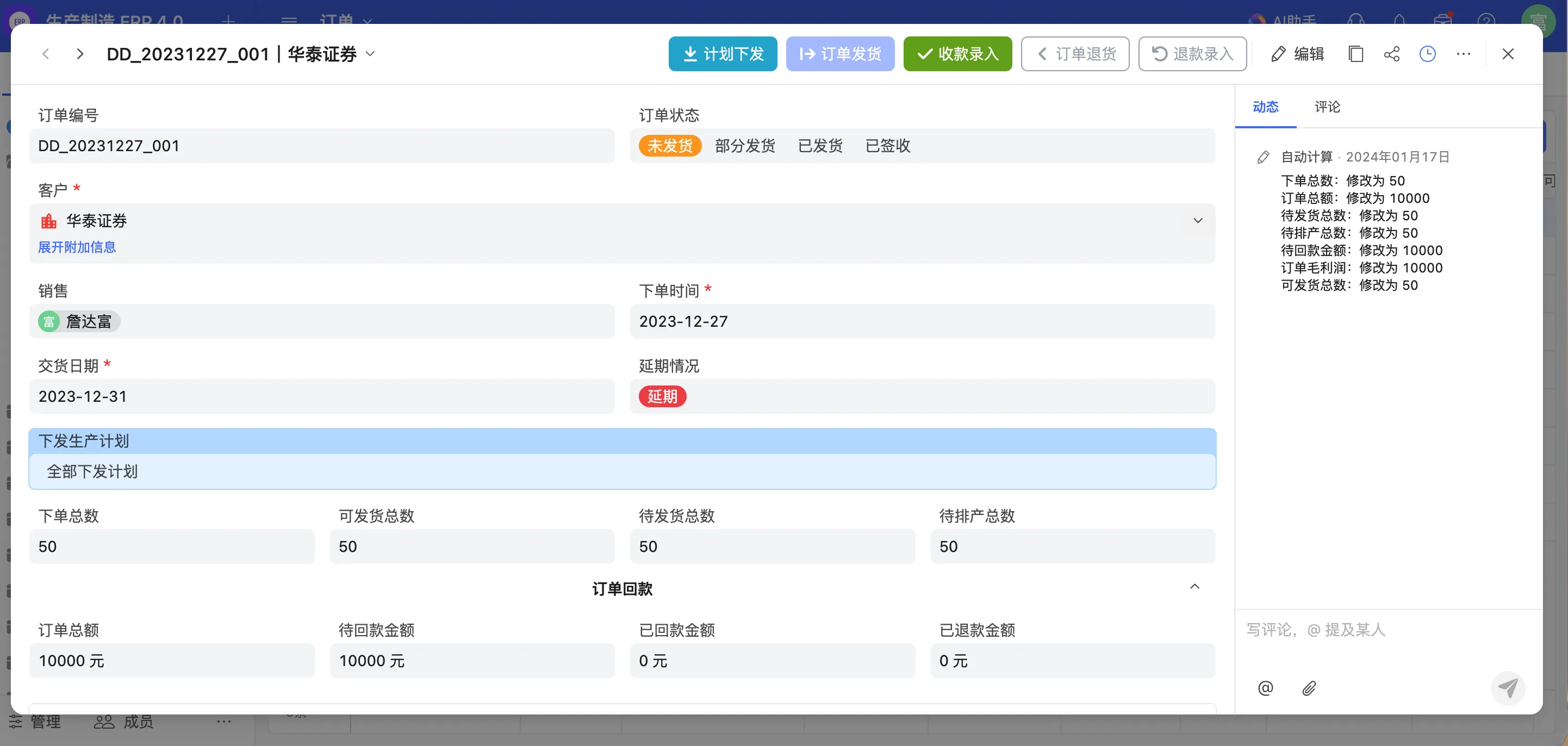Image resolution: width=1568 pixels, height=746 pixels.
Task: Click the 成员 item in background window
Action: 123,722
